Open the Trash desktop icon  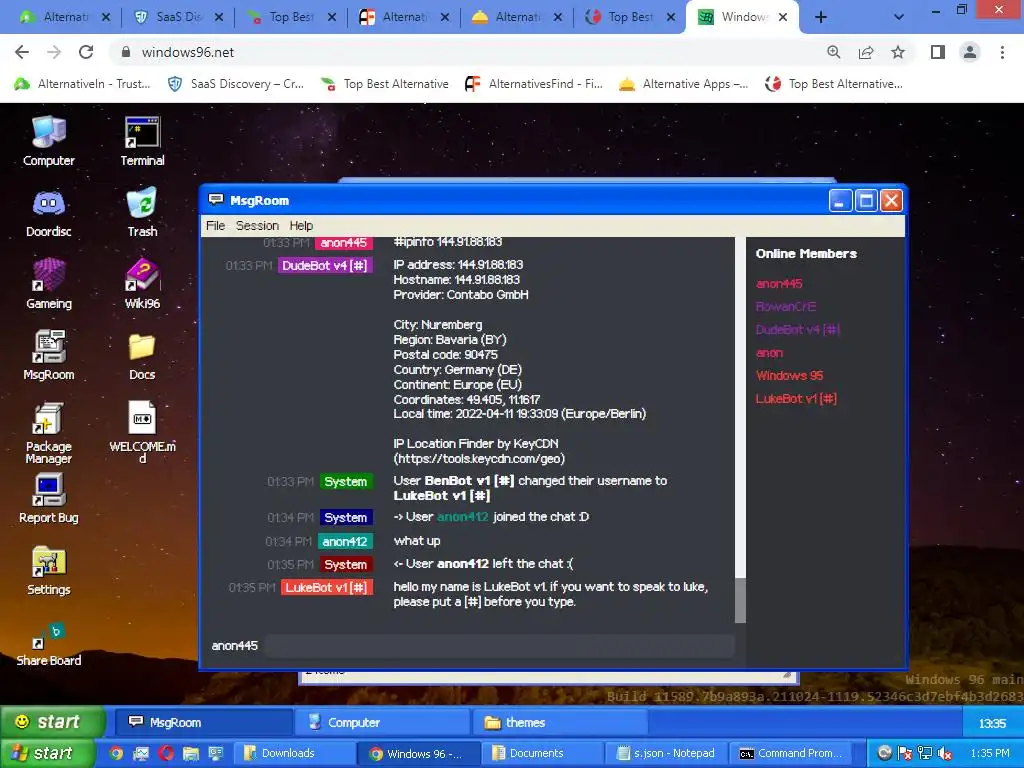tap(142, 213)
